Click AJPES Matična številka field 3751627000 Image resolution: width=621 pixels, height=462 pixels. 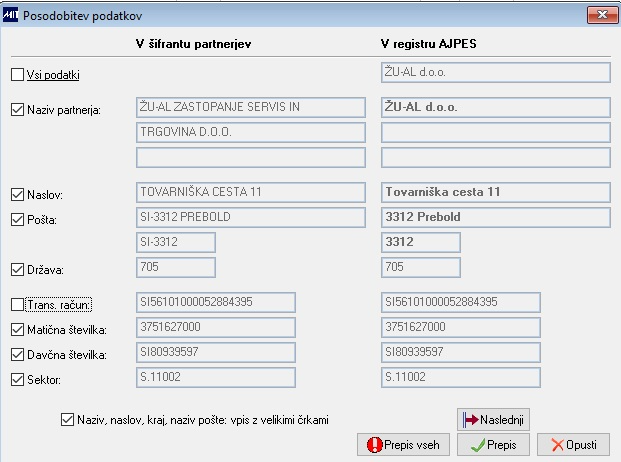click(x=461, y=327)
